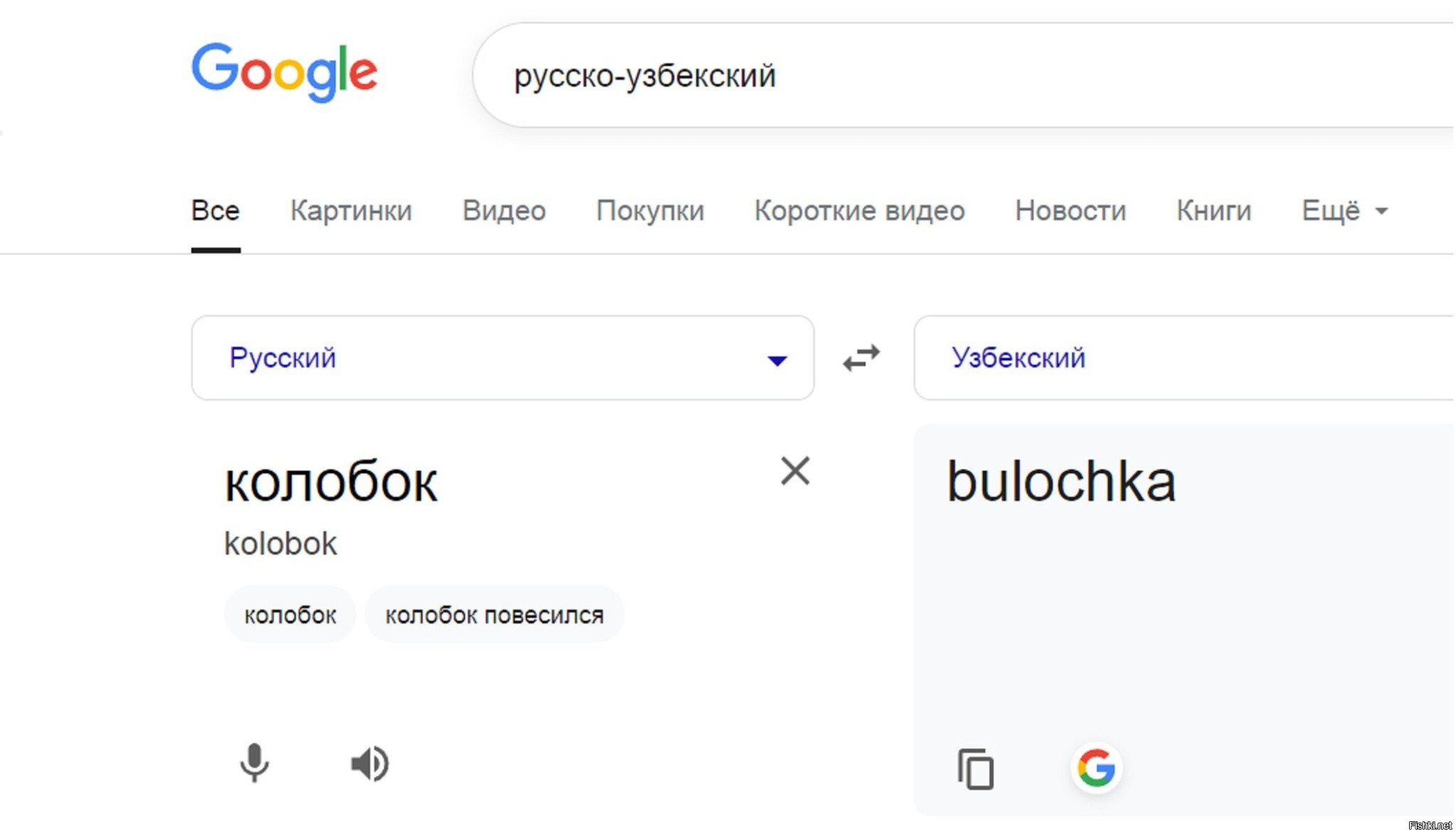Switch to the Новости tab
The height and width of the screenshot is (834, 1456).
(x=1070, y=210)
